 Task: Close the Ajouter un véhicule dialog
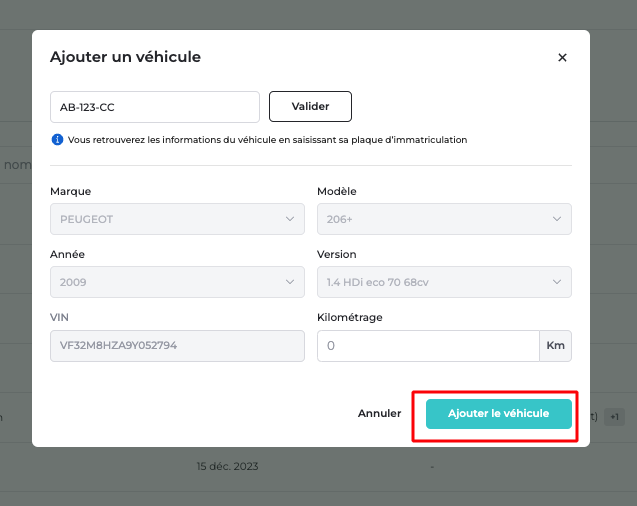point(562,58)
